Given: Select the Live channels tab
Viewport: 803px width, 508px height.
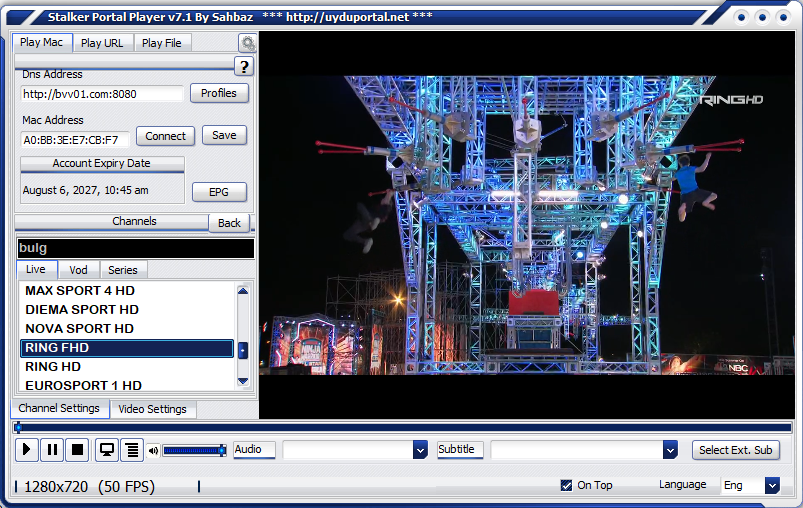Looking at the screenshot, I should 36,269.
